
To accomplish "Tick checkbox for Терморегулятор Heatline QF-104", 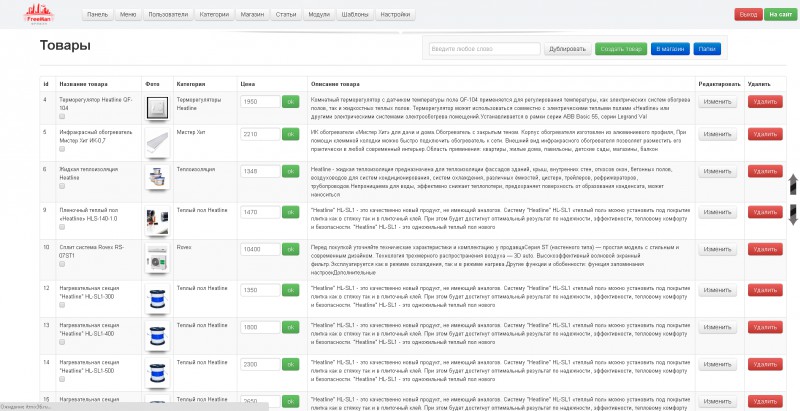I will tap(62, 116).
